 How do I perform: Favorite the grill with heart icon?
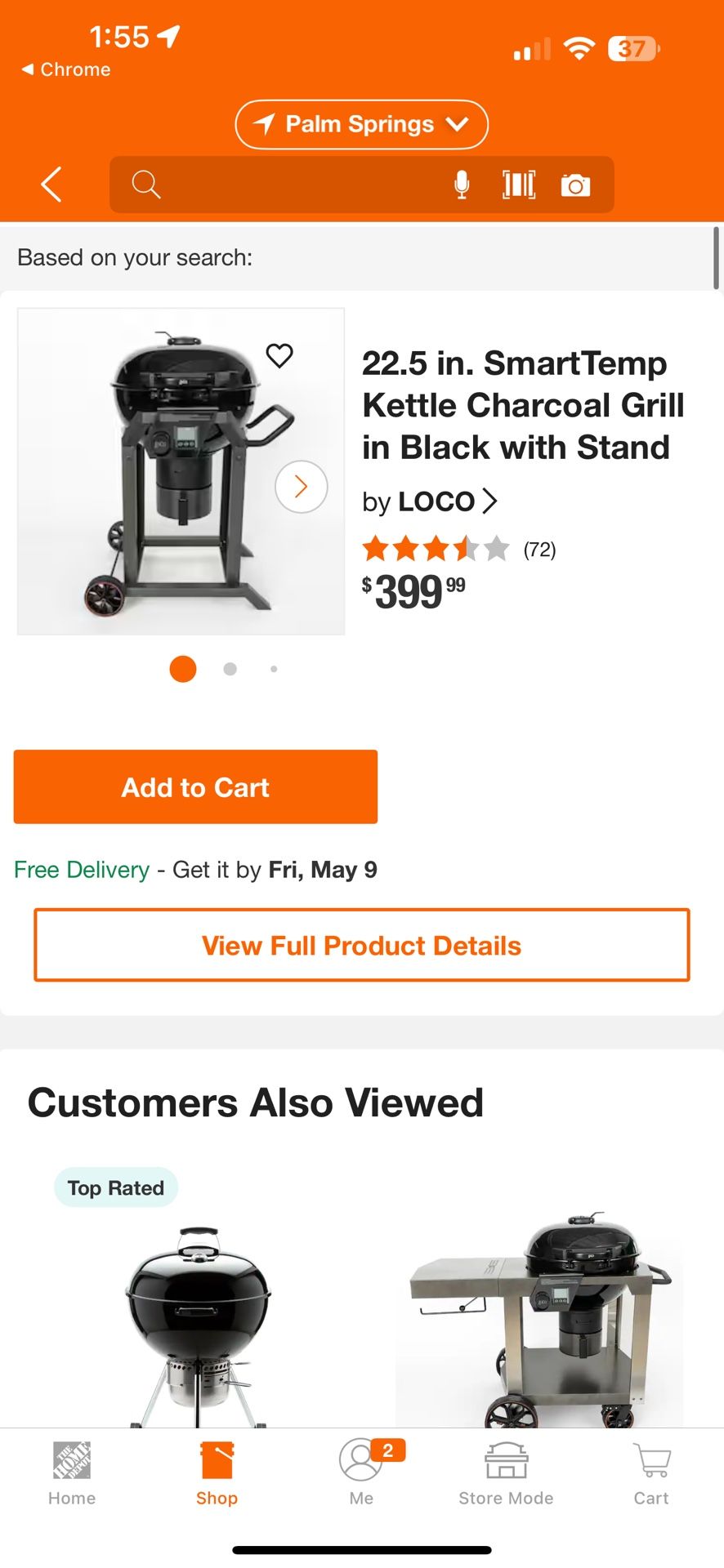[x=279, y=355]
